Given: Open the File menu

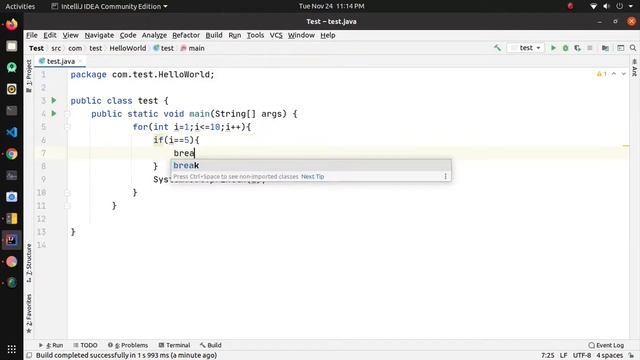Looking at the screenshot, I should point(32,35).
